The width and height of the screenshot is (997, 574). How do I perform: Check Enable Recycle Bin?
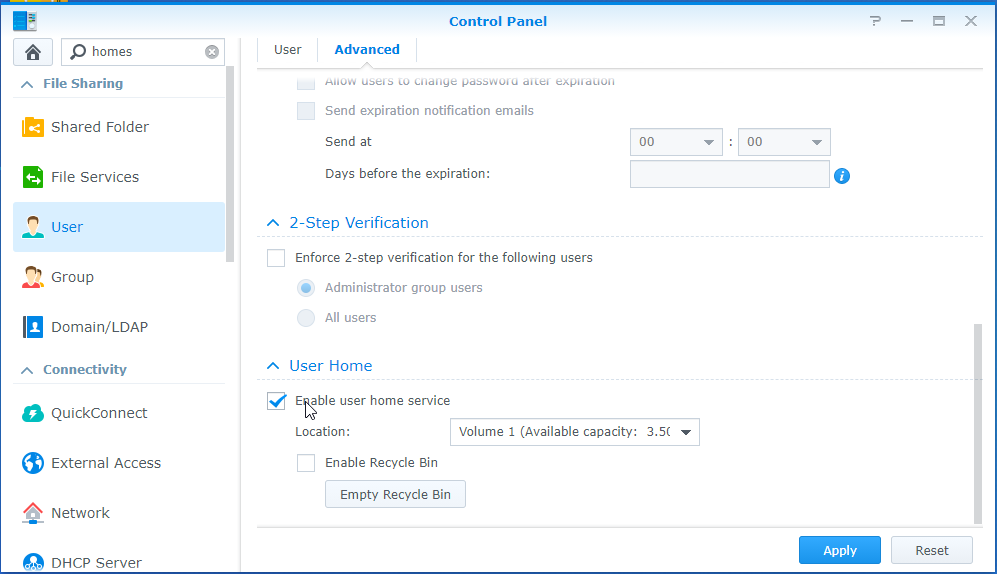click(306, 463)
